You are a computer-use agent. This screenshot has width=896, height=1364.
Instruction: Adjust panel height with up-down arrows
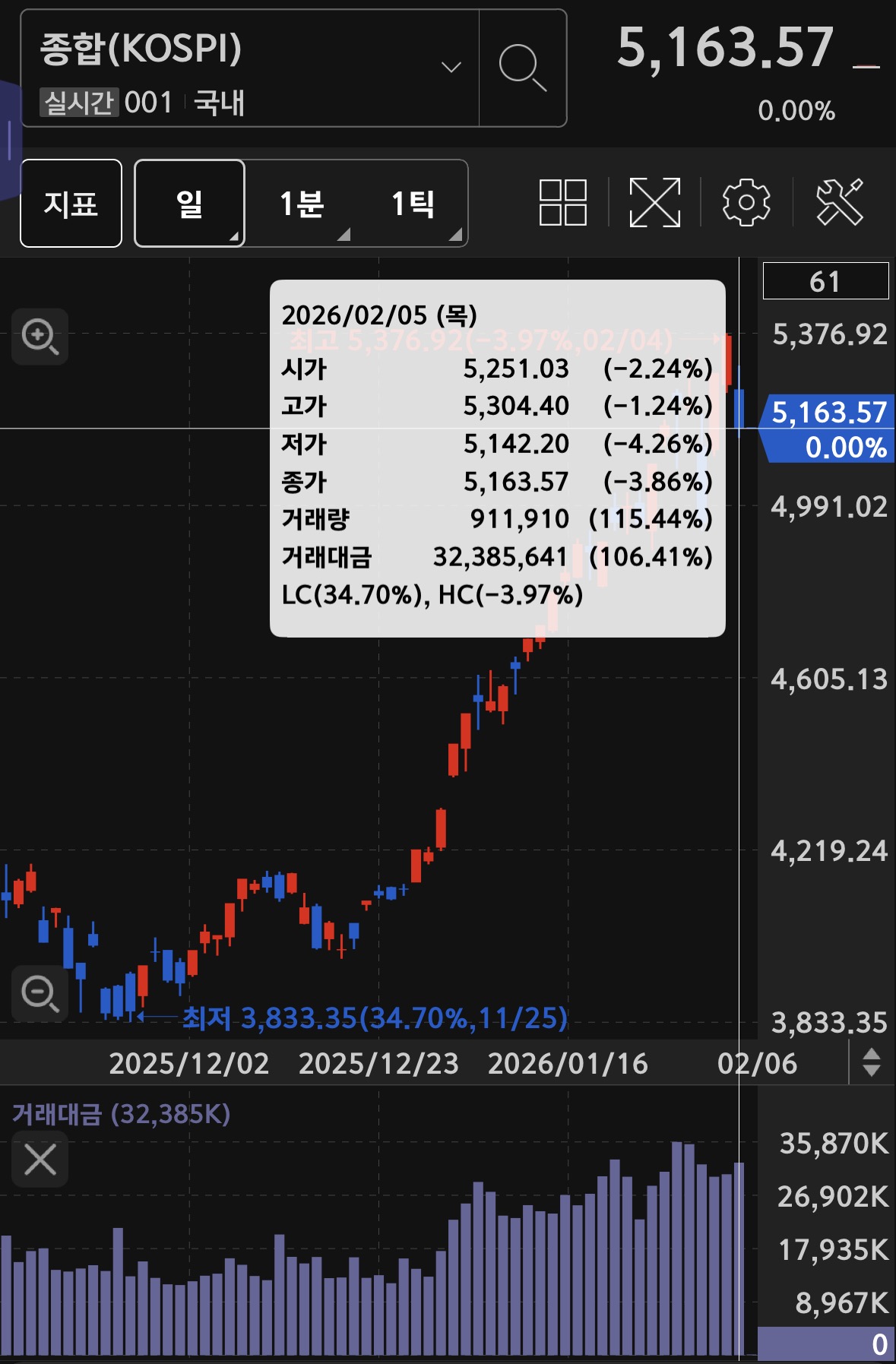click(x=872, y=1062)
